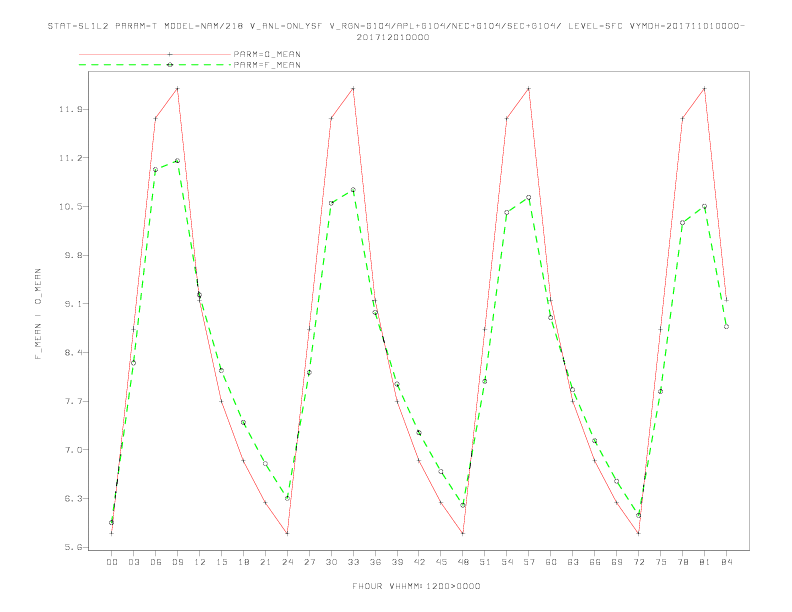Select the green F_MEAN circle marker at hour 57
Viewport: 792px width, 612px height.
[529, 197]
